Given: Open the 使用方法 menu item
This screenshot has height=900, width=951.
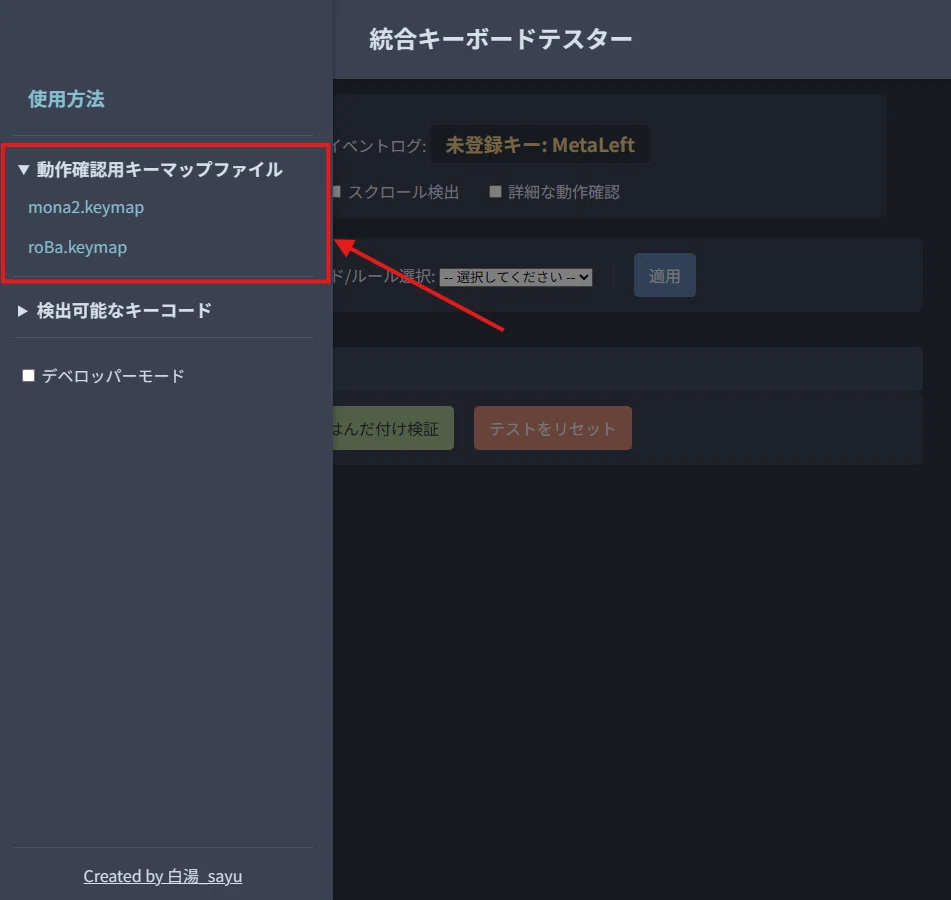Looking at the screenshot, I should tap(66, 99).
